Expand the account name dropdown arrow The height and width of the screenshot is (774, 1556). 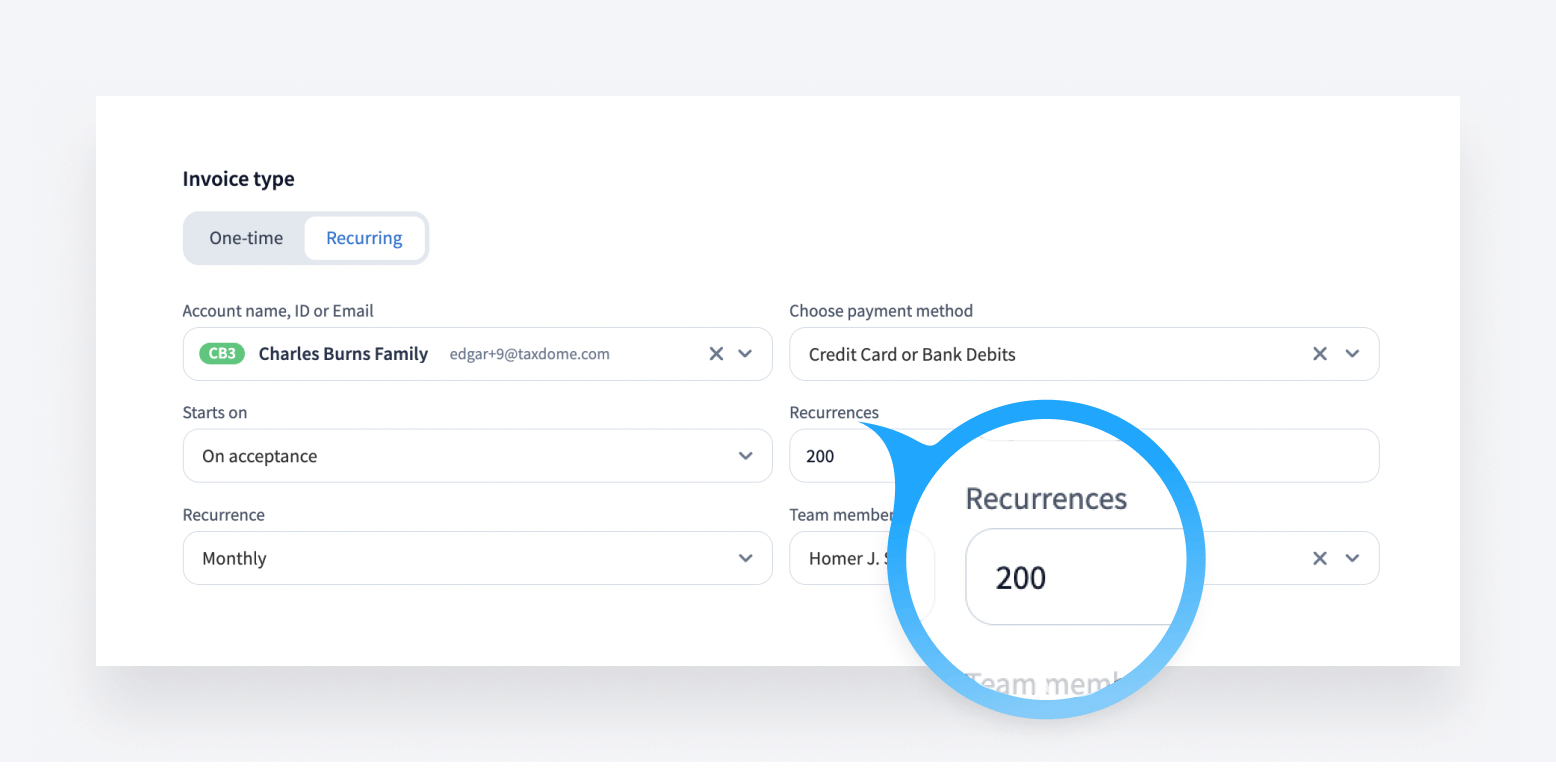coord(745,354)
